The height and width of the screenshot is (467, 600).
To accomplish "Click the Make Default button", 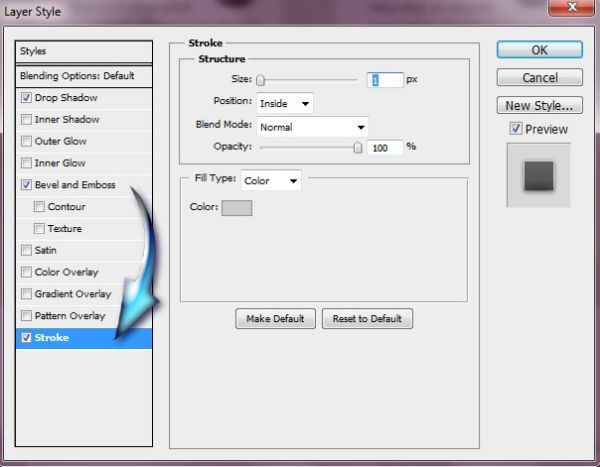I will (276, 318).
